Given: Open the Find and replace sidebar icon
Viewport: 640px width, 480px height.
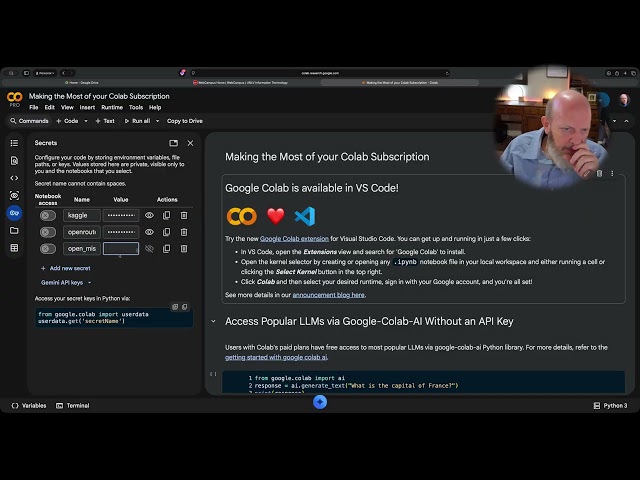Looking at the screenshot, I should [x=14, y=160].
